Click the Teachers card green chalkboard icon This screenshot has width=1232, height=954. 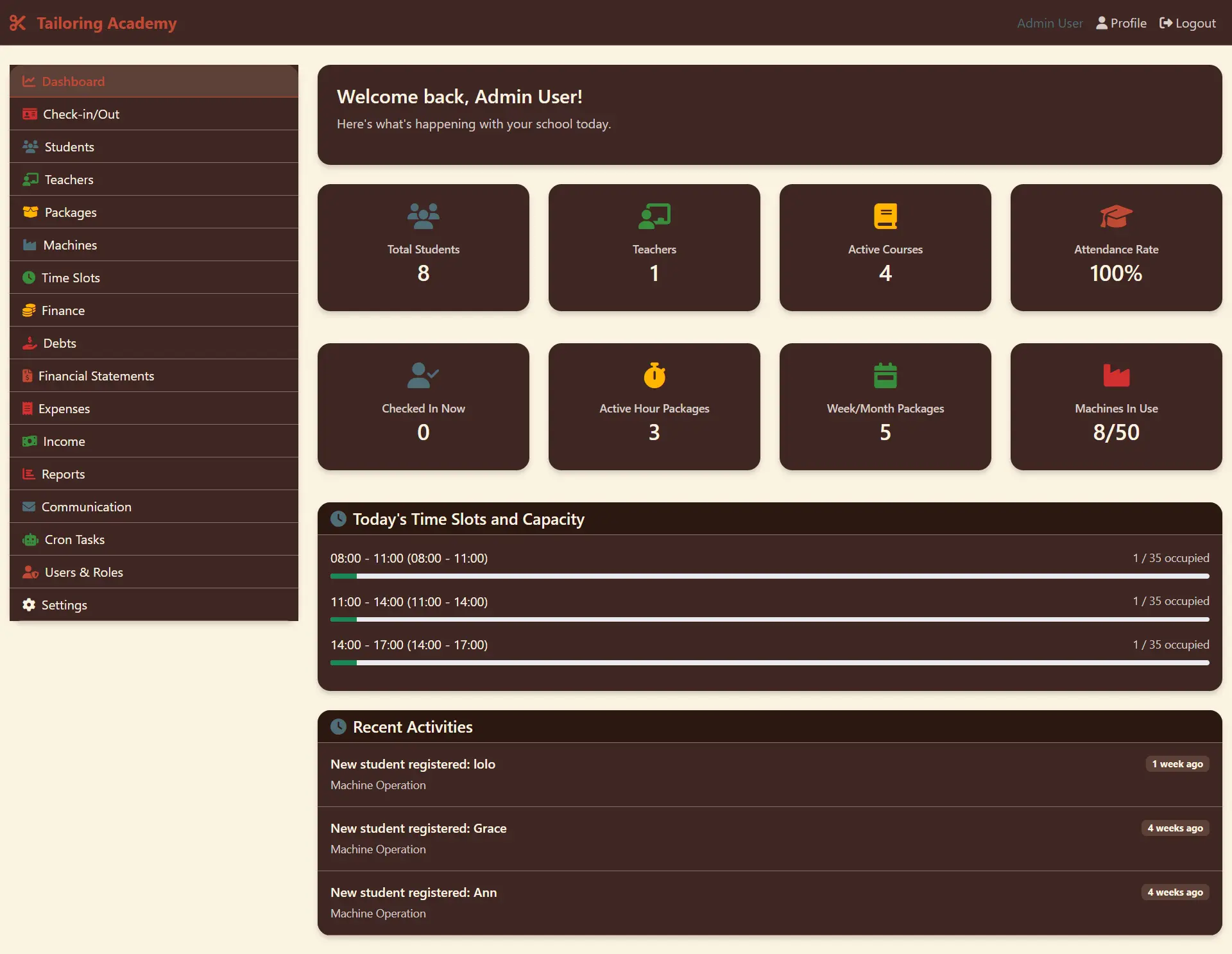tap(654, 216)
